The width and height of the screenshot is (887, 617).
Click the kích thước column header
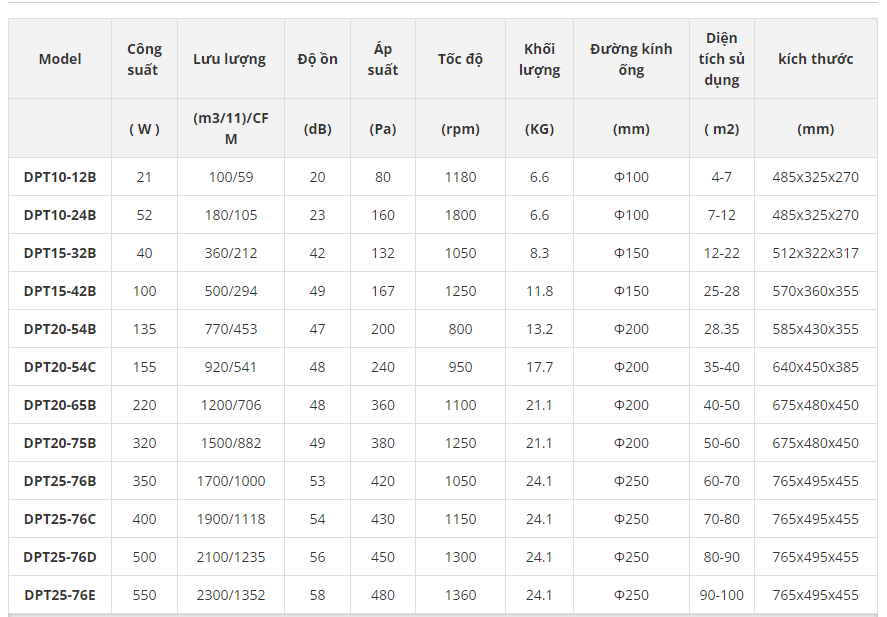(816, 59)
